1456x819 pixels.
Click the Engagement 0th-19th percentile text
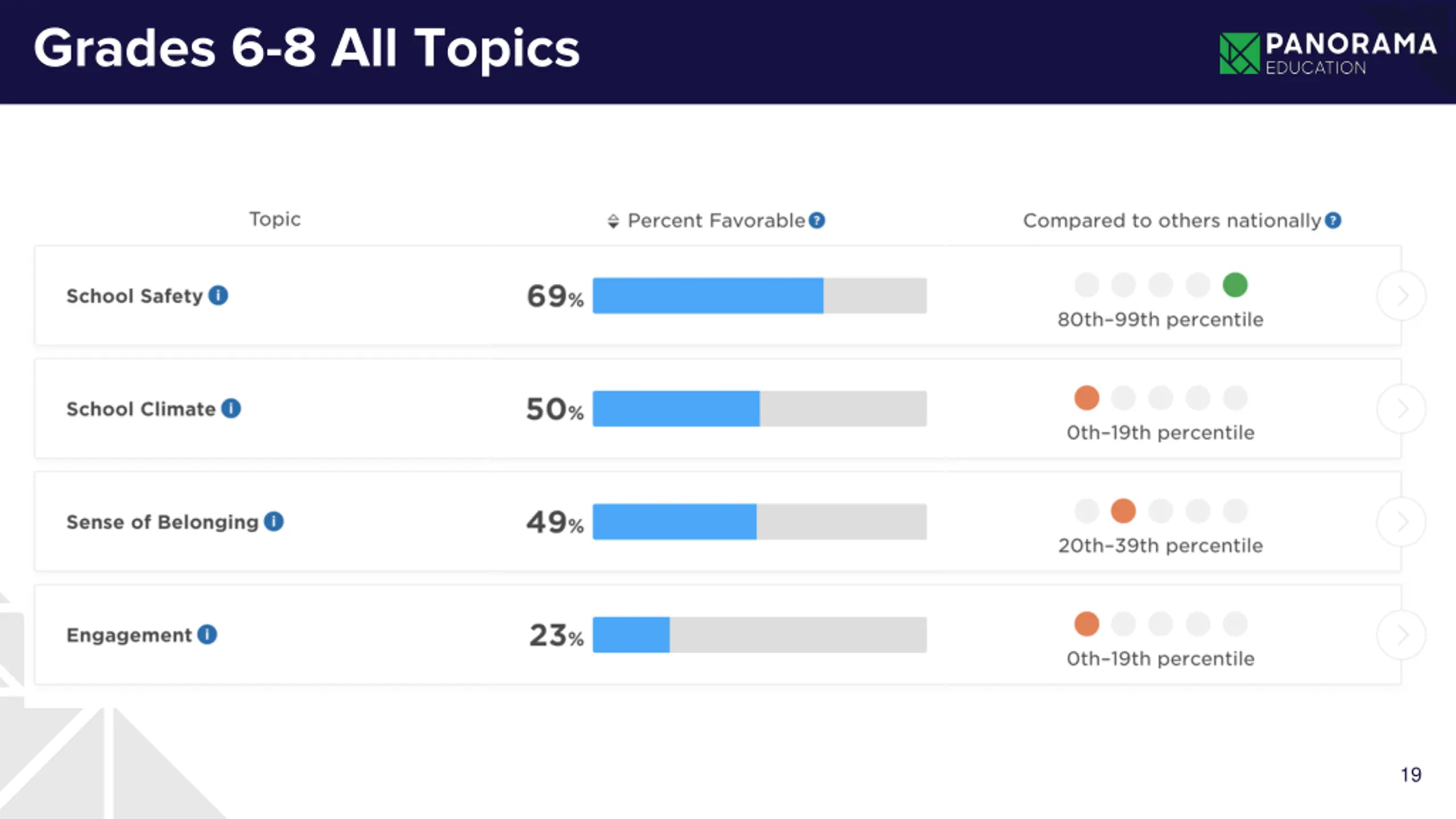[x=1160, y=659]
